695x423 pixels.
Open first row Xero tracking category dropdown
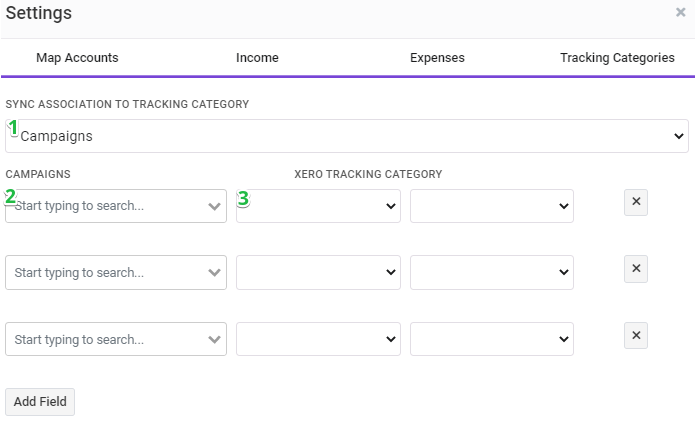point(318,206)
